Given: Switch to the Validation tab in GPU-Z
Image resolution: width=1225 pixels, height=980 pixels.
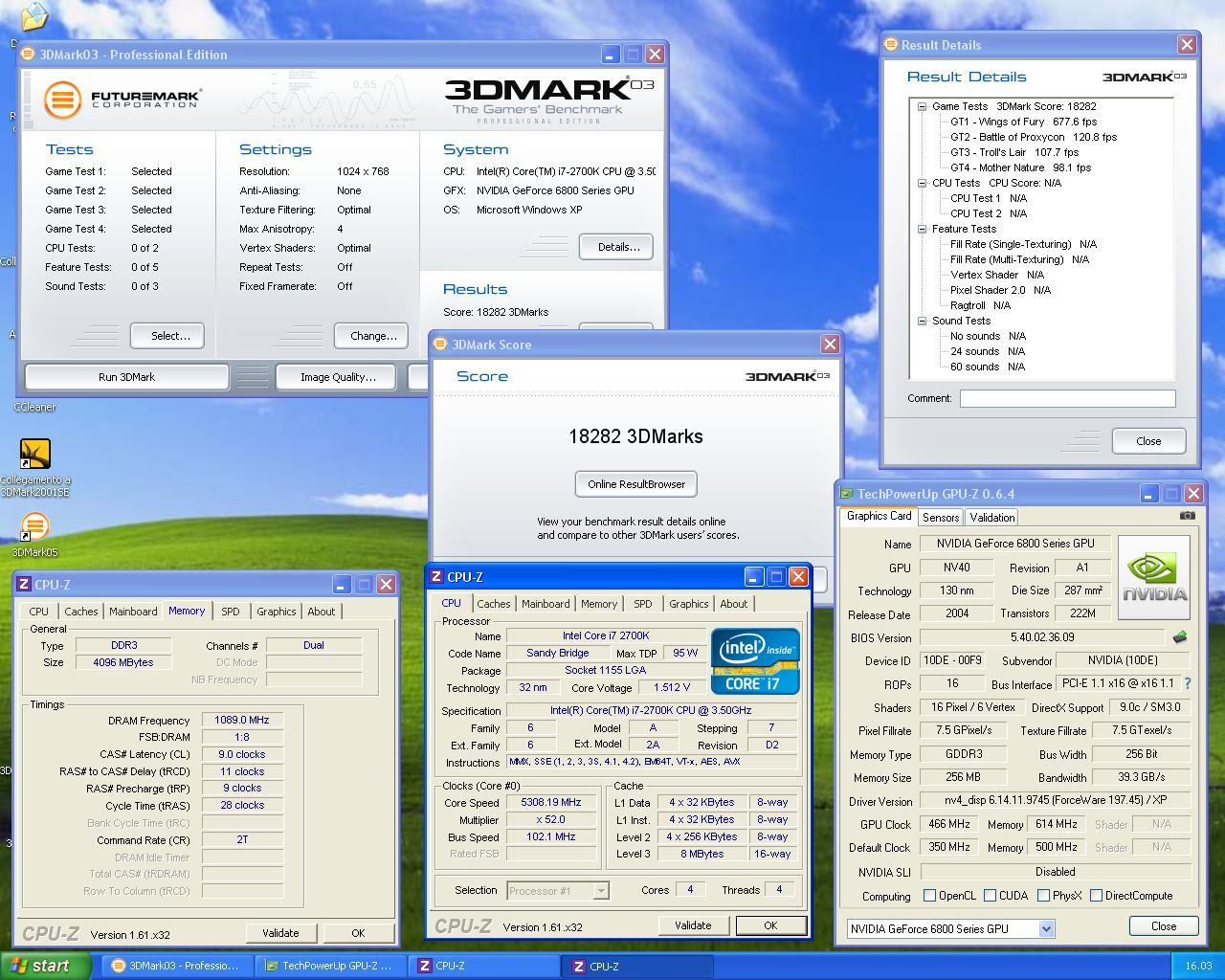Looking at the screenshot, I should point(991,517).
